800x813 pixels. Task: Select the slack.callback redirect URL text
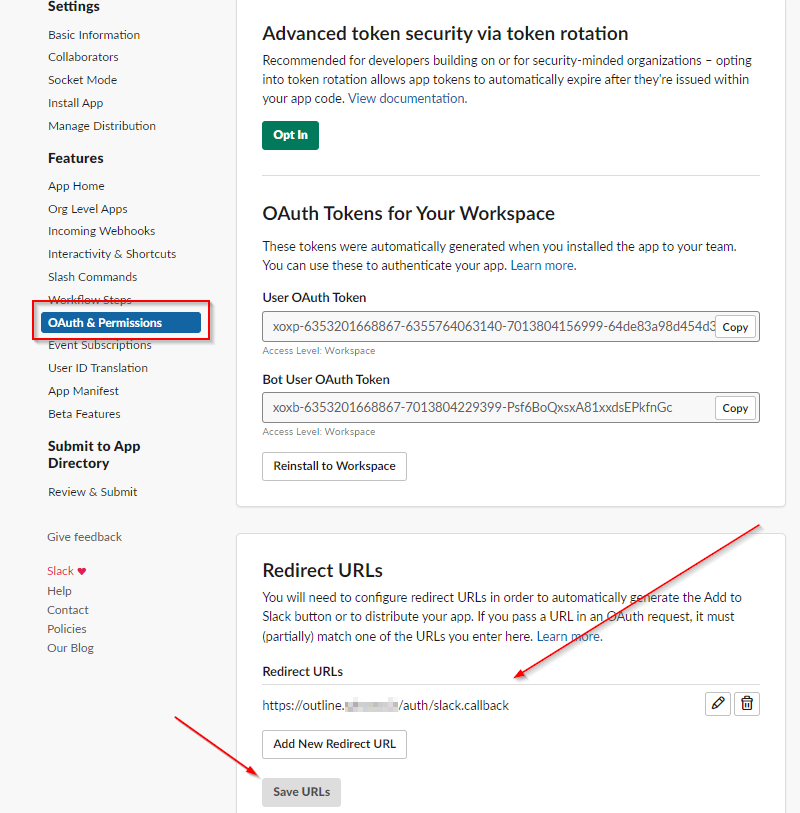(x=385, y=705)
